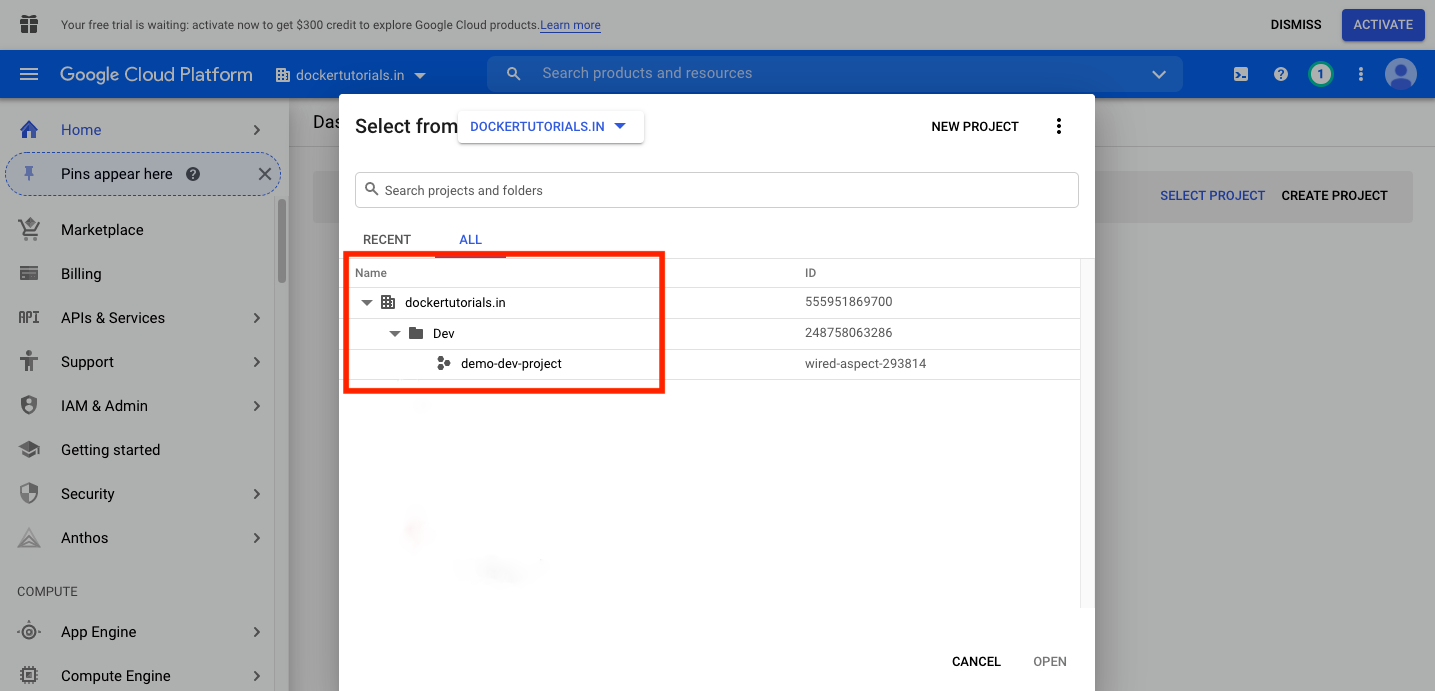1435x691 pixels.
Task: Open the dialog's three-dot more options
Action: point(1059,126)
